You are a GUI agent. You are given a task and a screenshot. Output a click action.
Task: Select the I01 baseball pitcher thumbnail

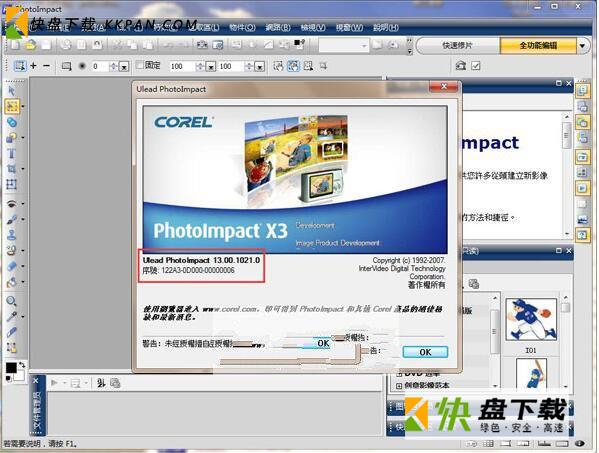pyautogui.click(x=531, y=320)
